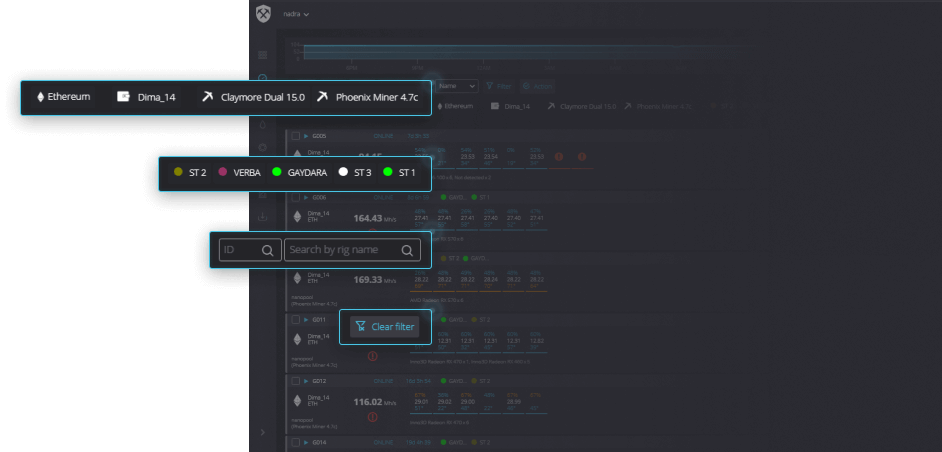This screenshot has width=942, height=452.
Task: Focus the Search by rig name field
Action: click(352, 250)
